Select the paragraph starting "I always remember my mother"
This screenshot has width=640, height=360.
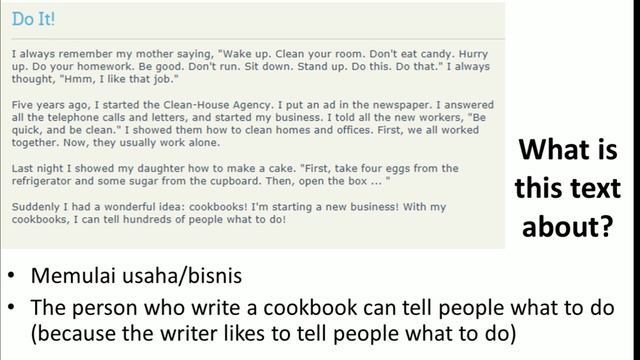tap(251, 67)
